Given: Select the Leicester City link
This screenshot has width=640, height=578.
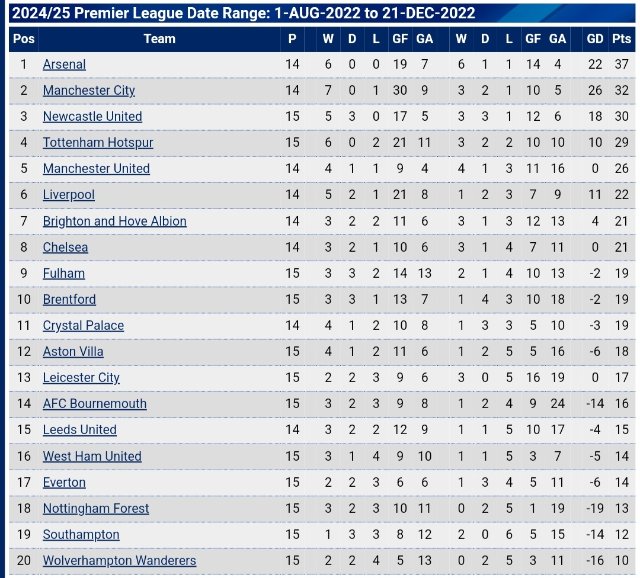Looking at the screenshot, I should pyautogui.click(x=81, y=378).
